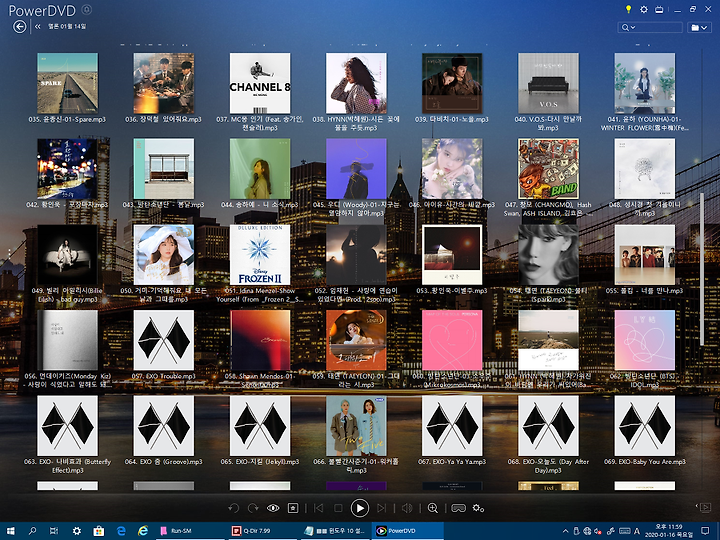This screenshot has height=540, width=720.
Task: Select the 066 two-women album cover
Action: click(356, 426)
